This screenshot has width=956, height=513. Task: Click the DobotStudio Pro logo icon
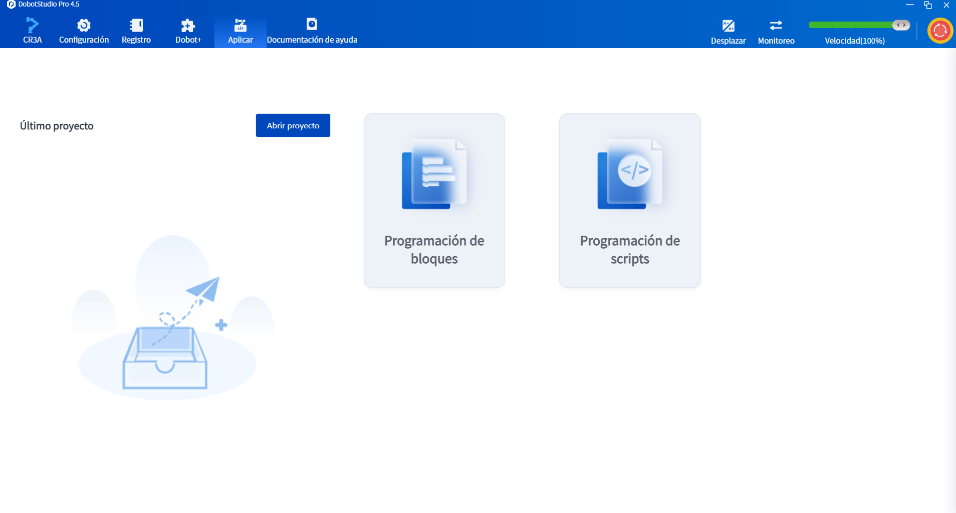click(x=10, y=4)
